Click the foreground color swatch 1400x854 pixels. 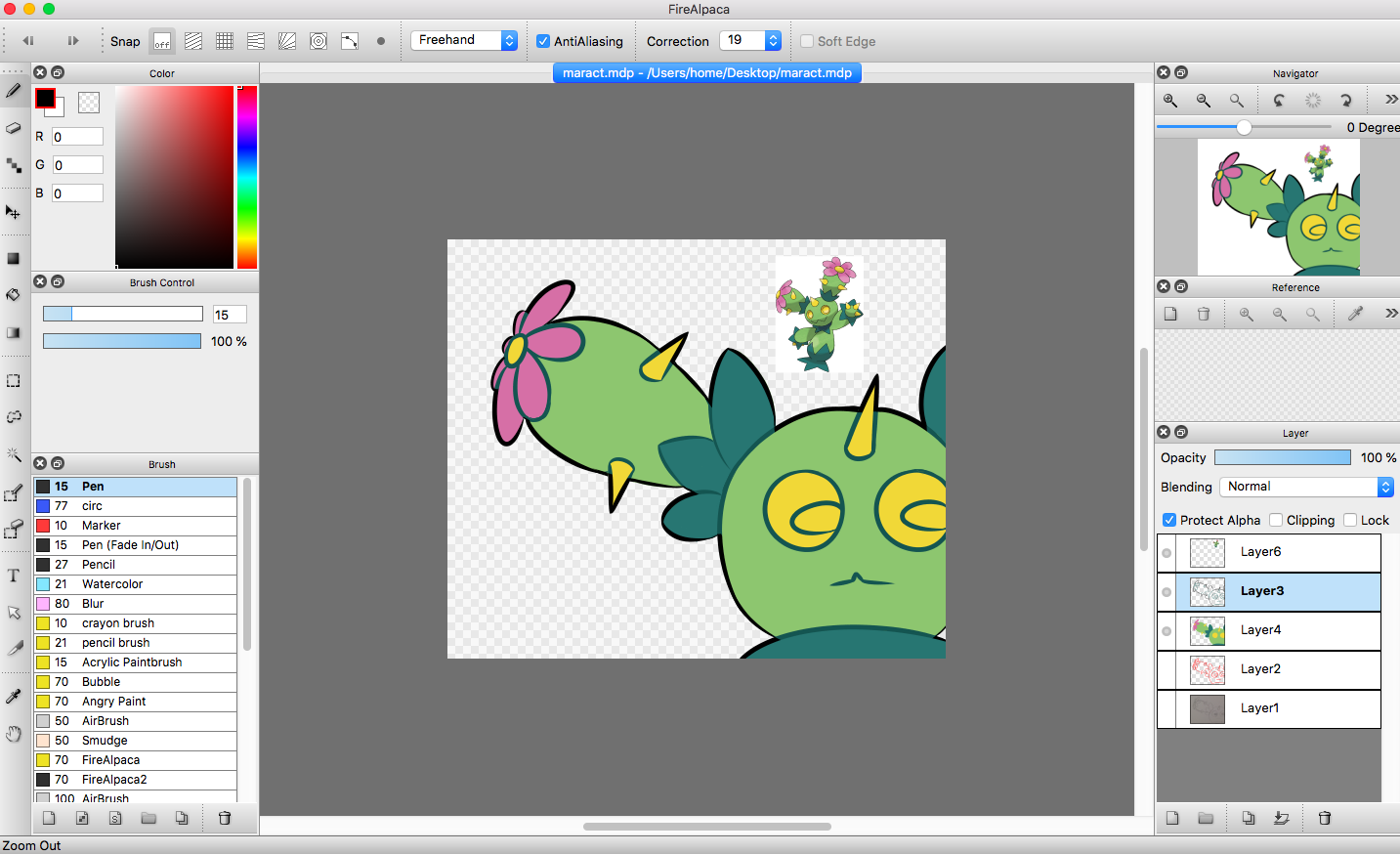(x=45, y=98)
